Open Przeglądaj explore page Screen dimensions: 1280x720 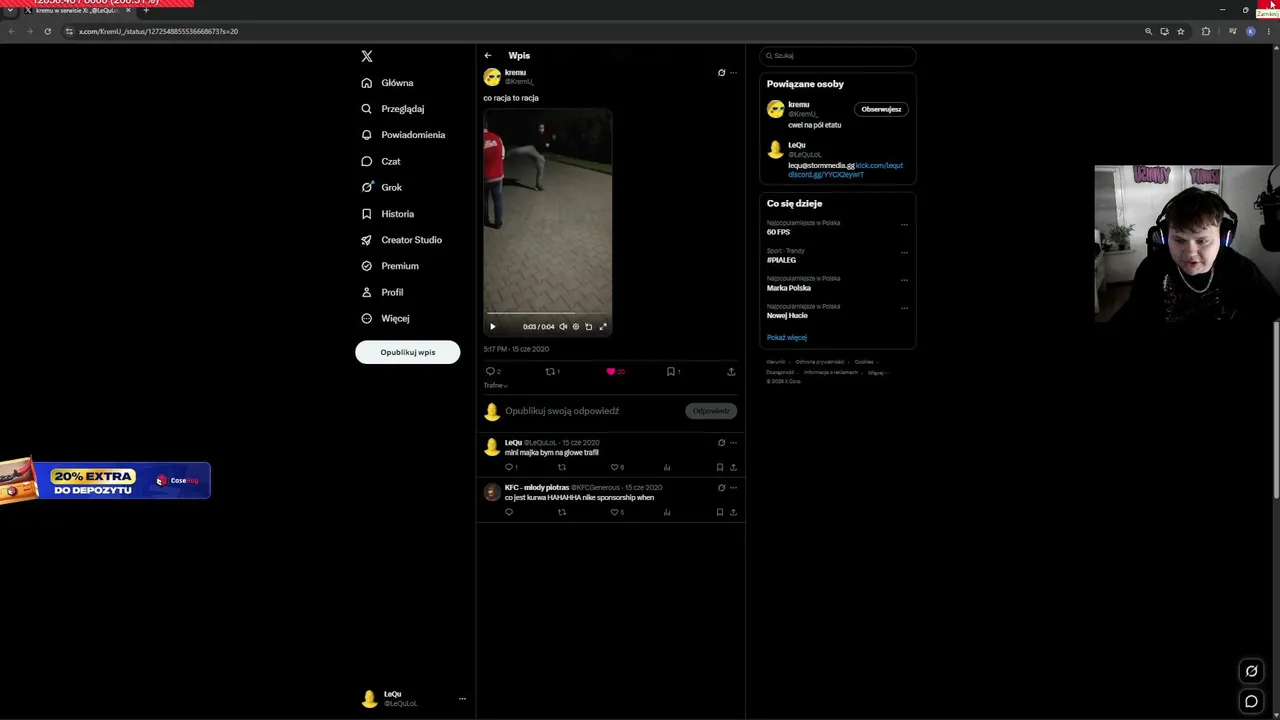click(x=393, y=109)
